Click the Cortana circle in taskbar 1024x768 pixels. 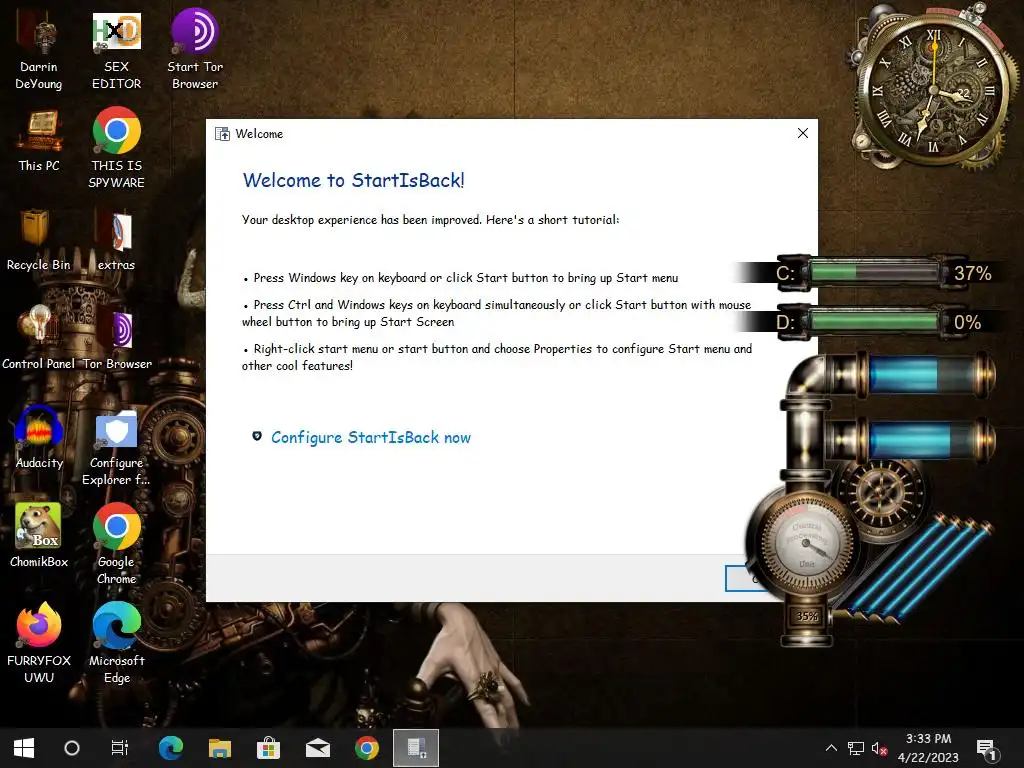72,748
